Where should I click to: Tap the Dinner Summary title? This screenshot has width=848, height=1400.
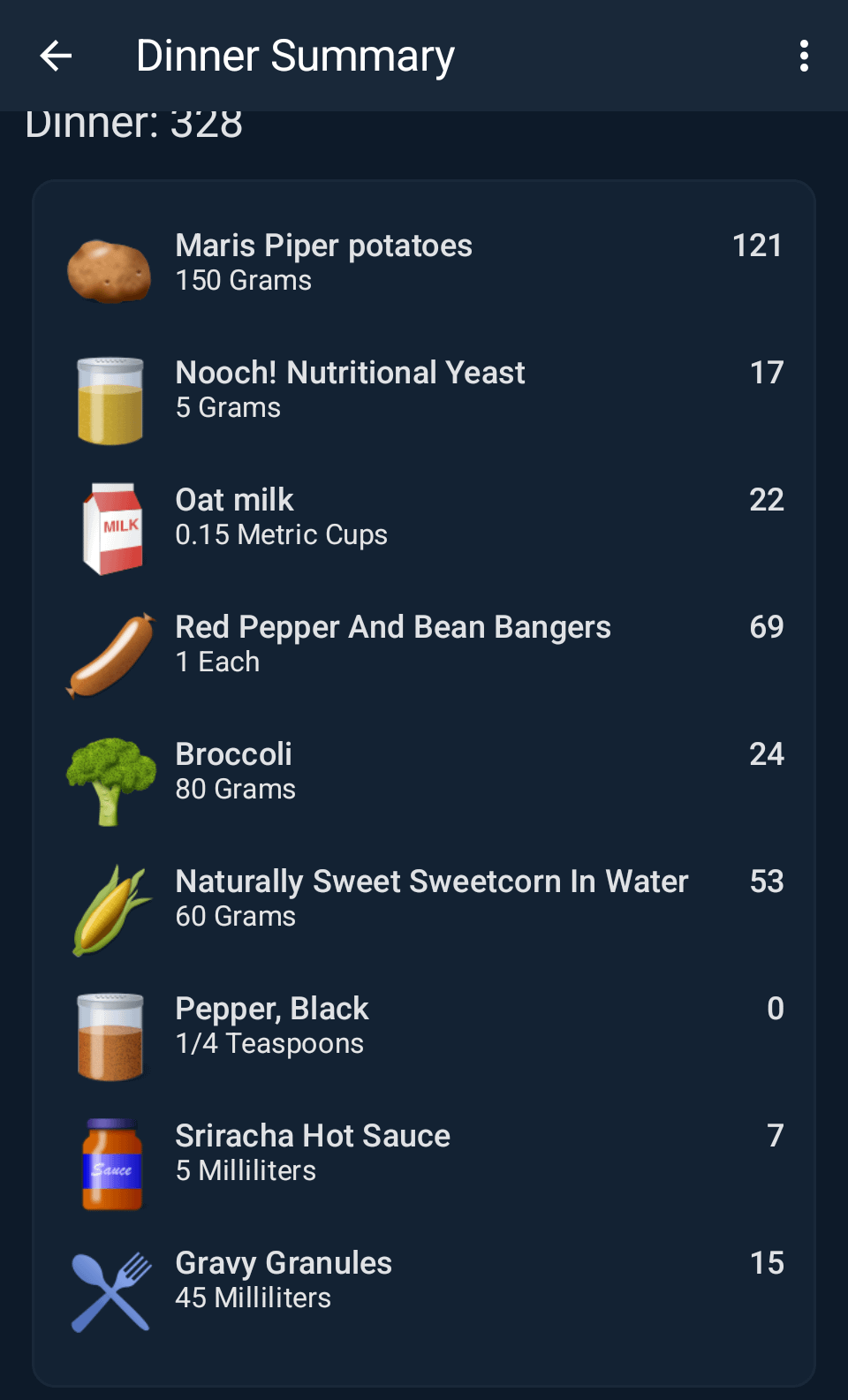[295, 56]
